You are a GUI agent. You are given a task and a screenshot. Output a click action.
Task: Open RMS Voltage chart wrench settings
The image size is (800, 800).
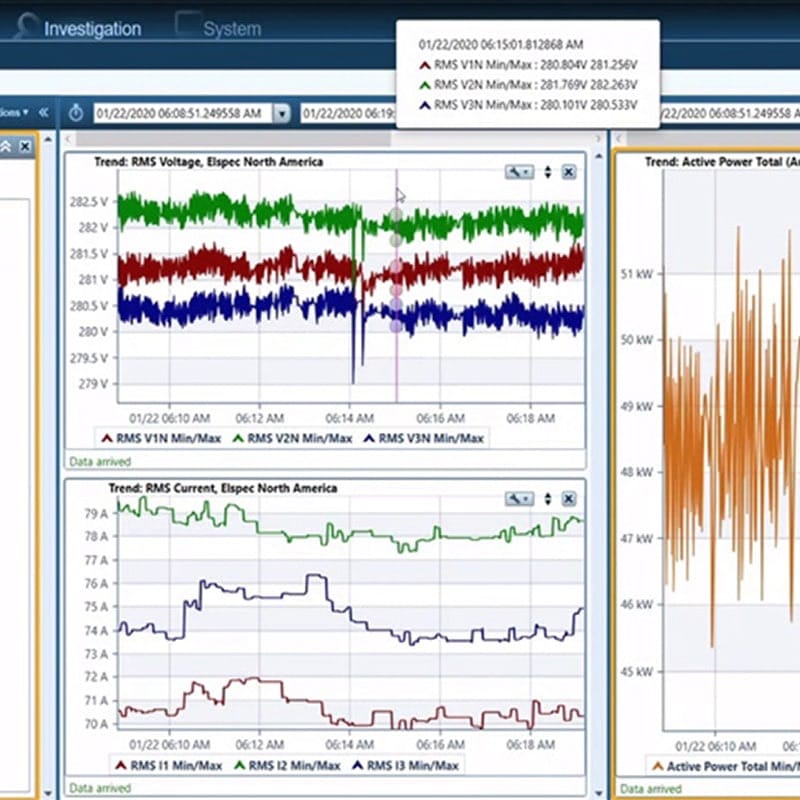click(x=519, y=172)
